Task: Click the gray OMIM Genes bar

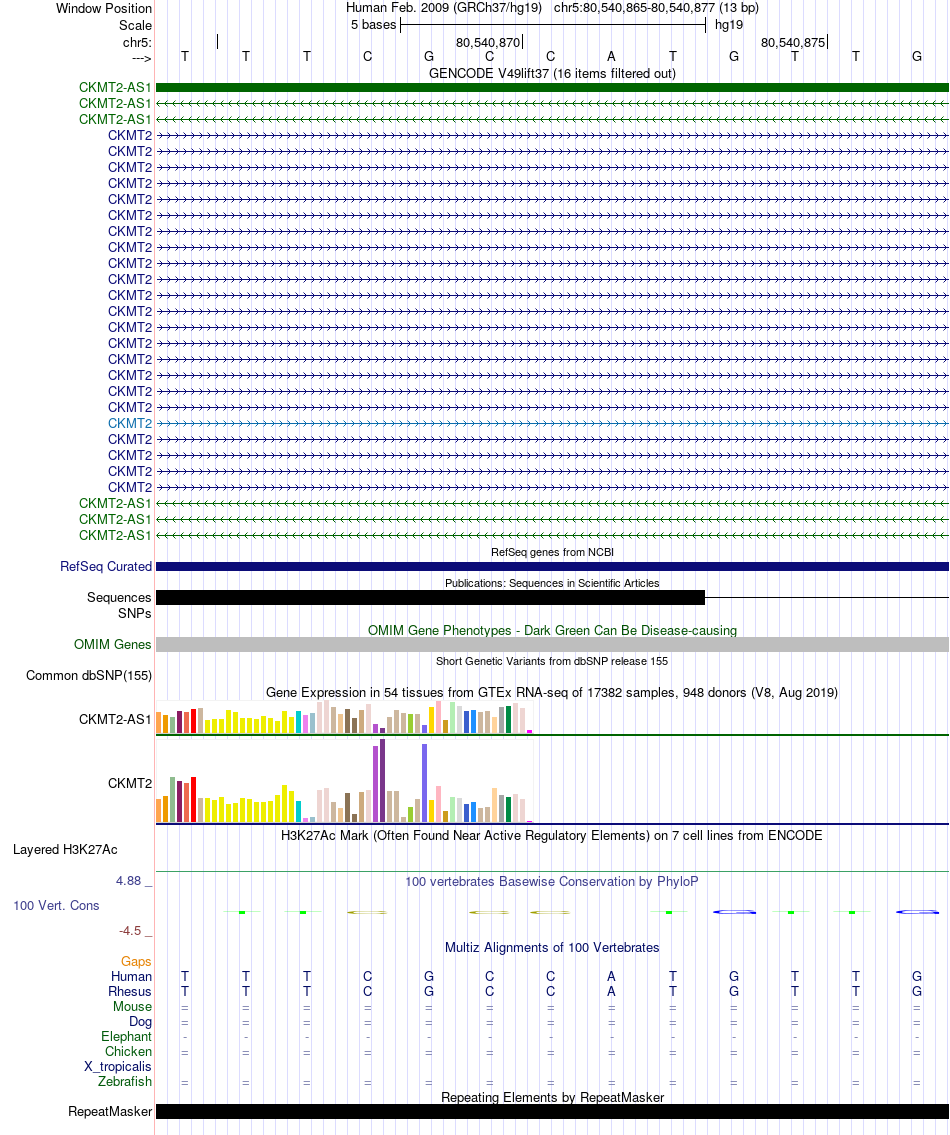Action: pyautogui.click(x=552, y=645)
